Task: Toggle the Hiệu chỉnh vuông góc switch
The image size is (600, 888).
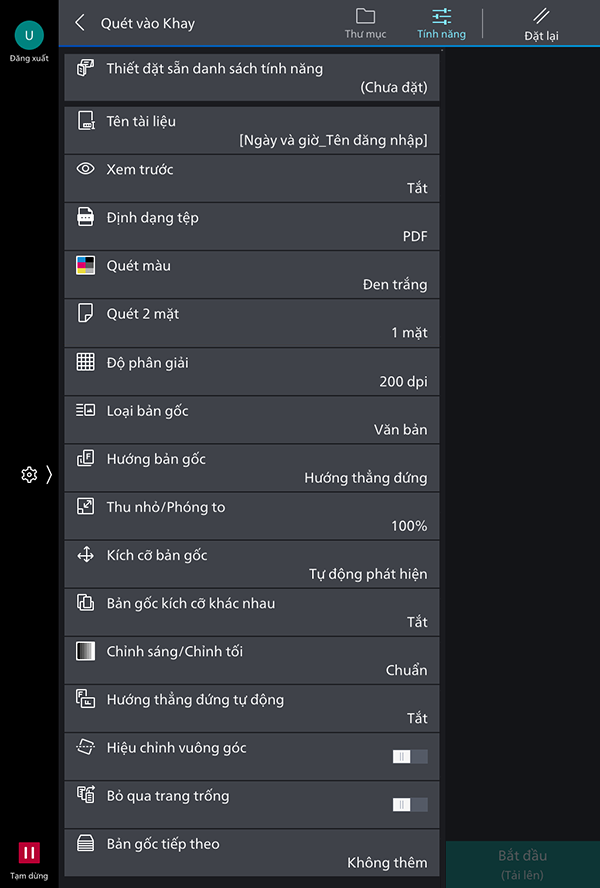Action: pos(410,757)
